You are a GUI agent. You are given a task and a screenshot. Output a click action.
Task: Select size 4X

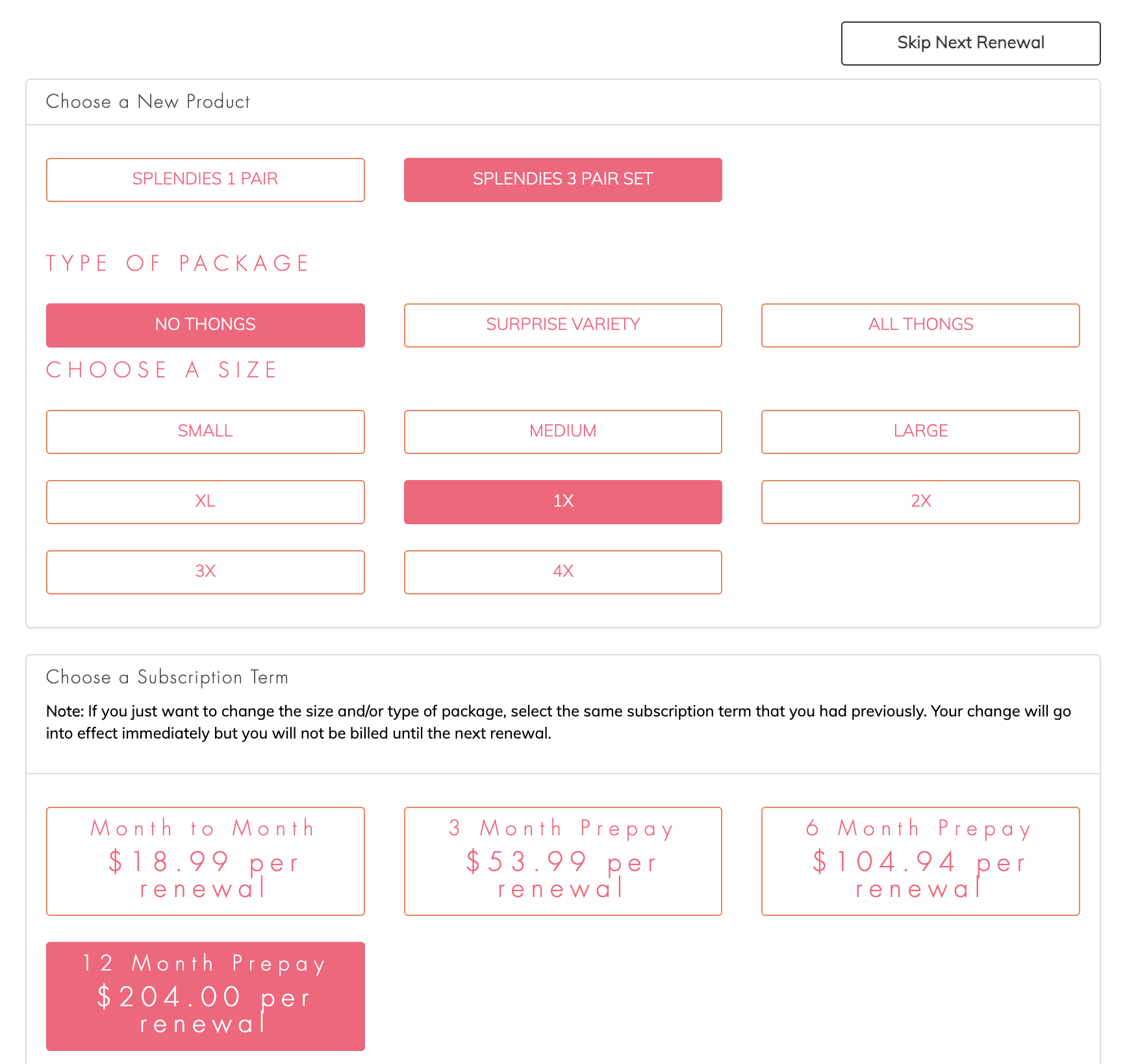tap(563, 572)
